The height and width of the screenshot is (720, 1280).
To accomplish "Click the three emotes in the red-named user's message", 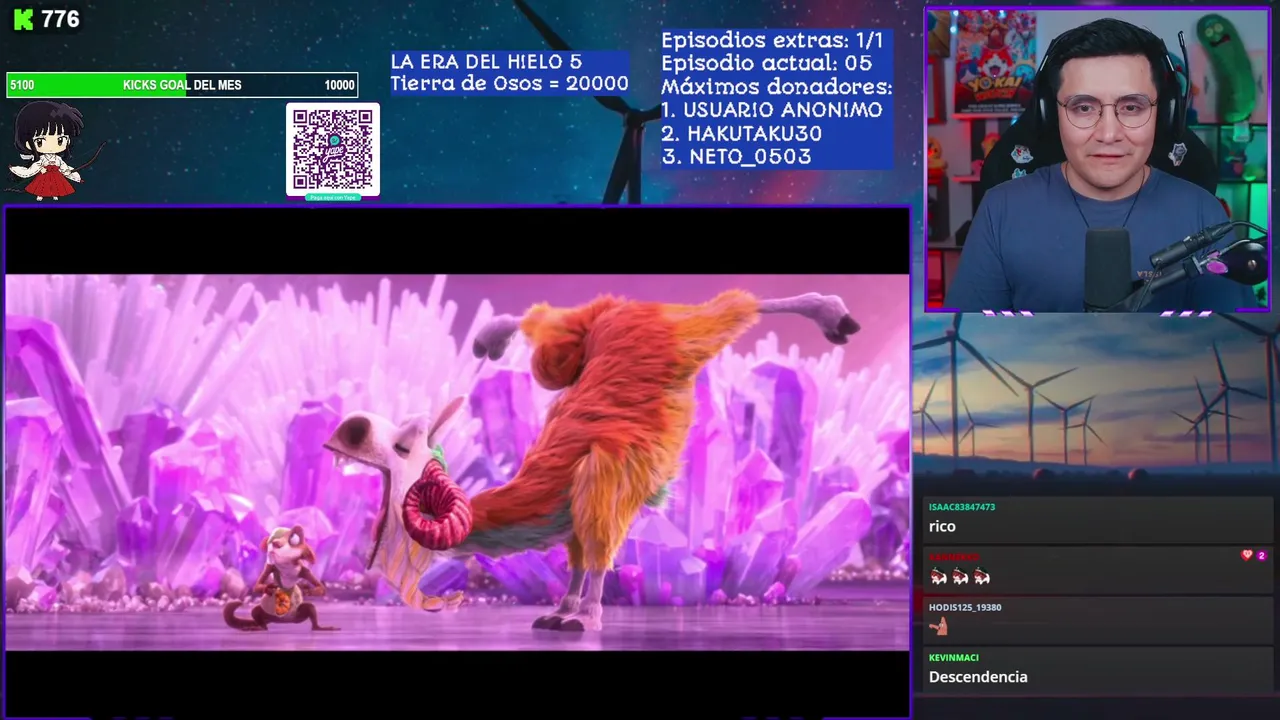I will [x=959, y=577].
